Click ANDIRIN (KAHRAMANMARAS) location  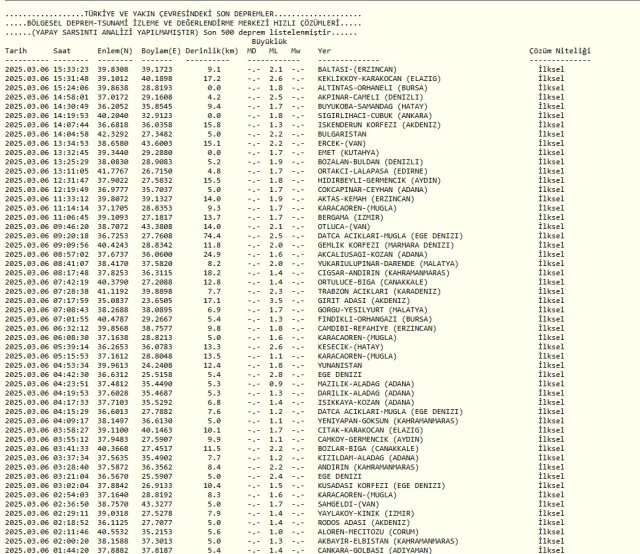368,467
